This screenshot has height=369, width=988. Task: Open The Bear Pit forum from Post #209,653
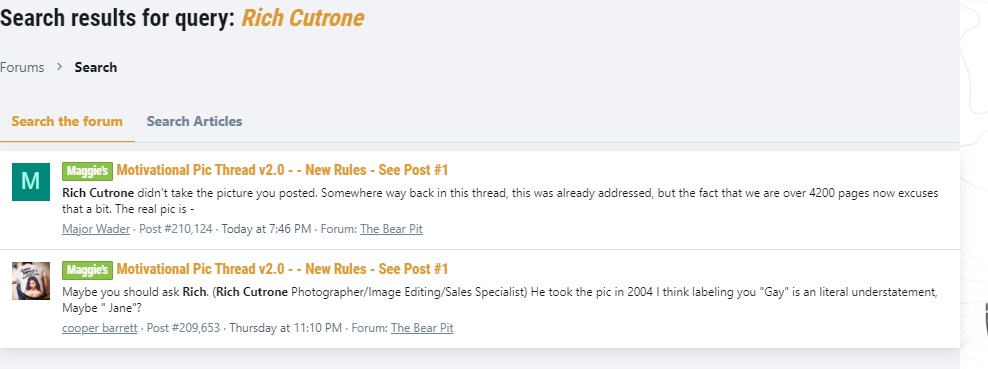click(422, 328)
